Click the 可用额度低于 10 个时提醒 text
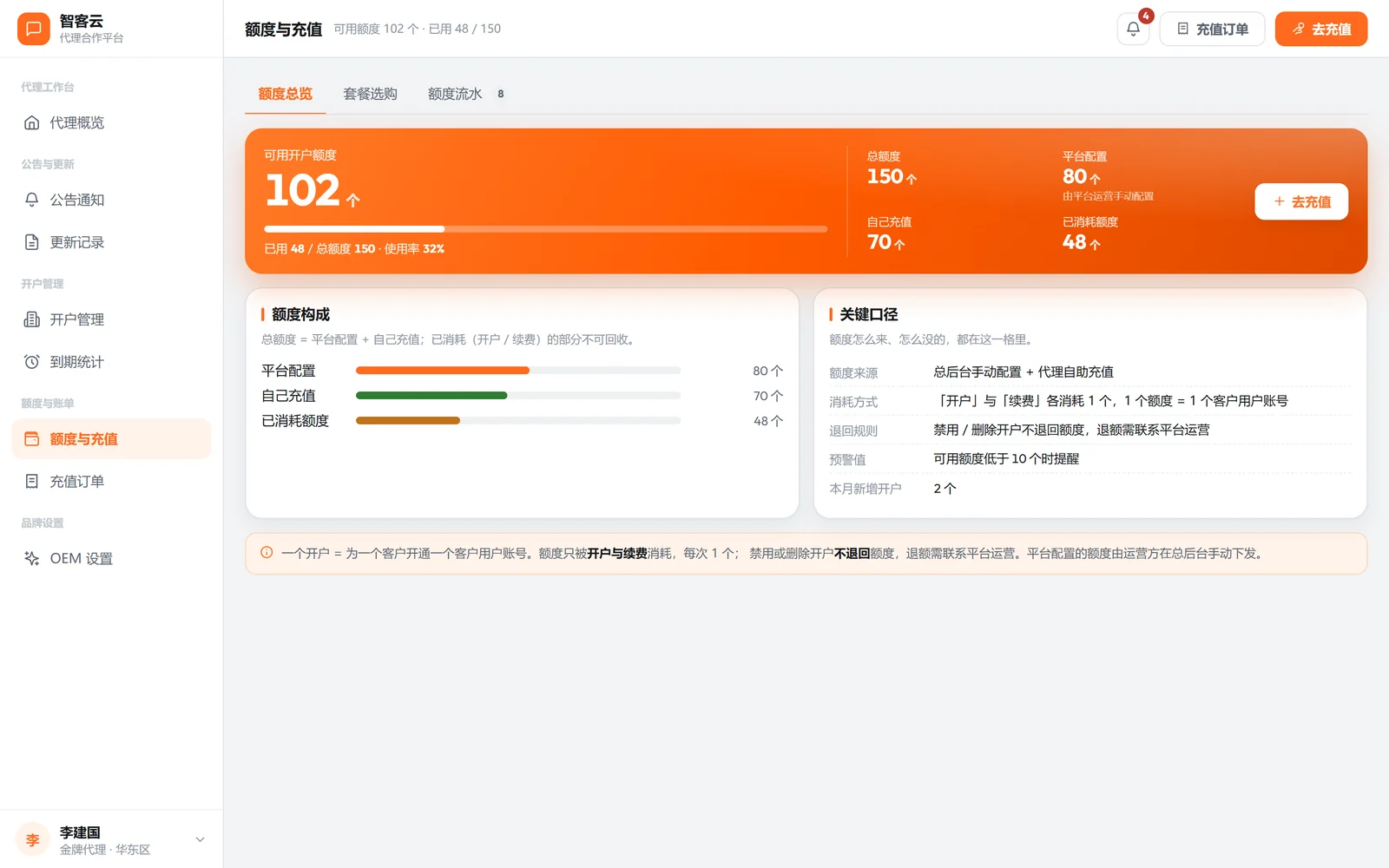The image size is (1389, 868). point(1006,459)
